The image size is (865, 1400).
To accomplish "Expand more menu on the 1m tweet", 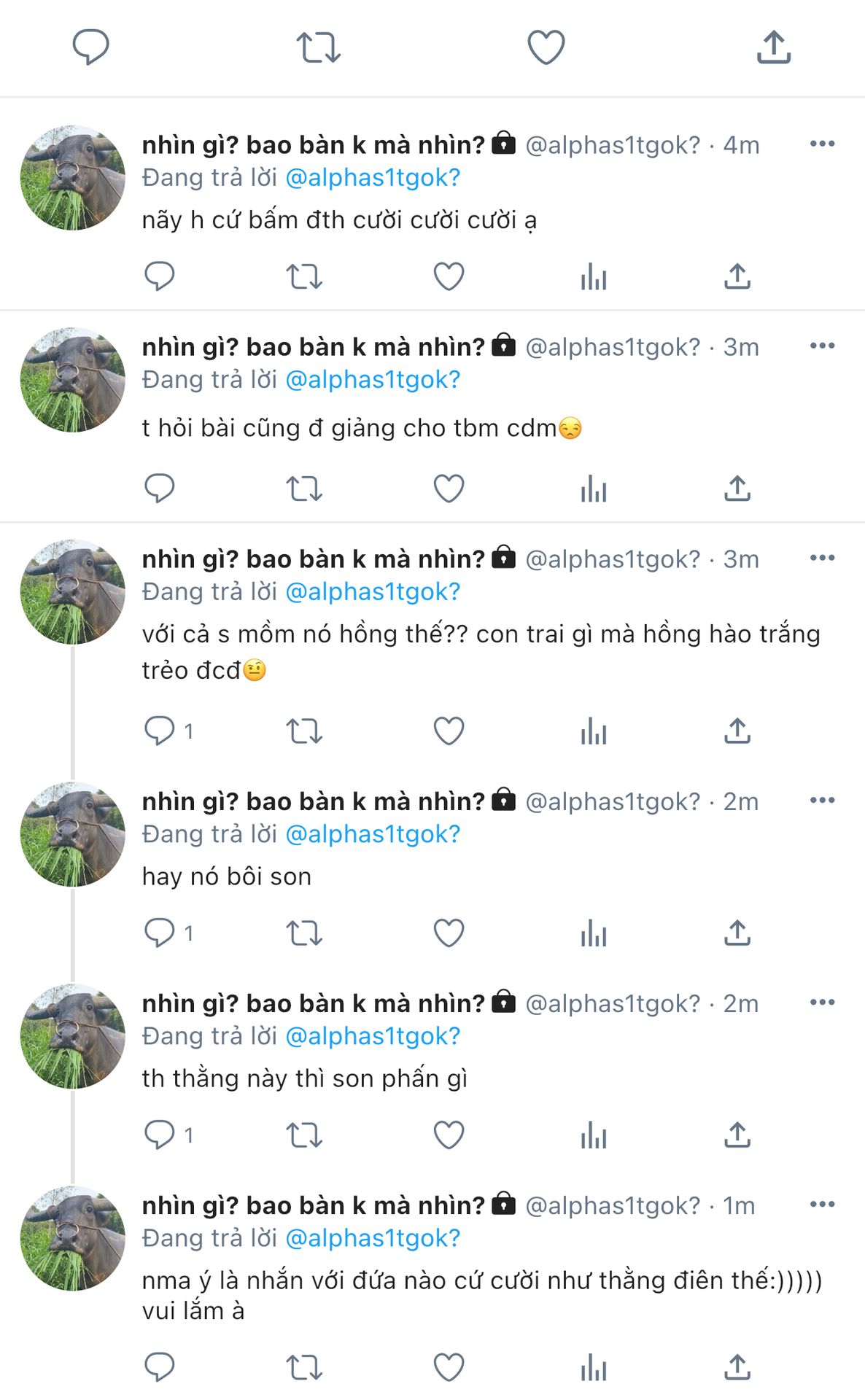I will pos(822,1204).
